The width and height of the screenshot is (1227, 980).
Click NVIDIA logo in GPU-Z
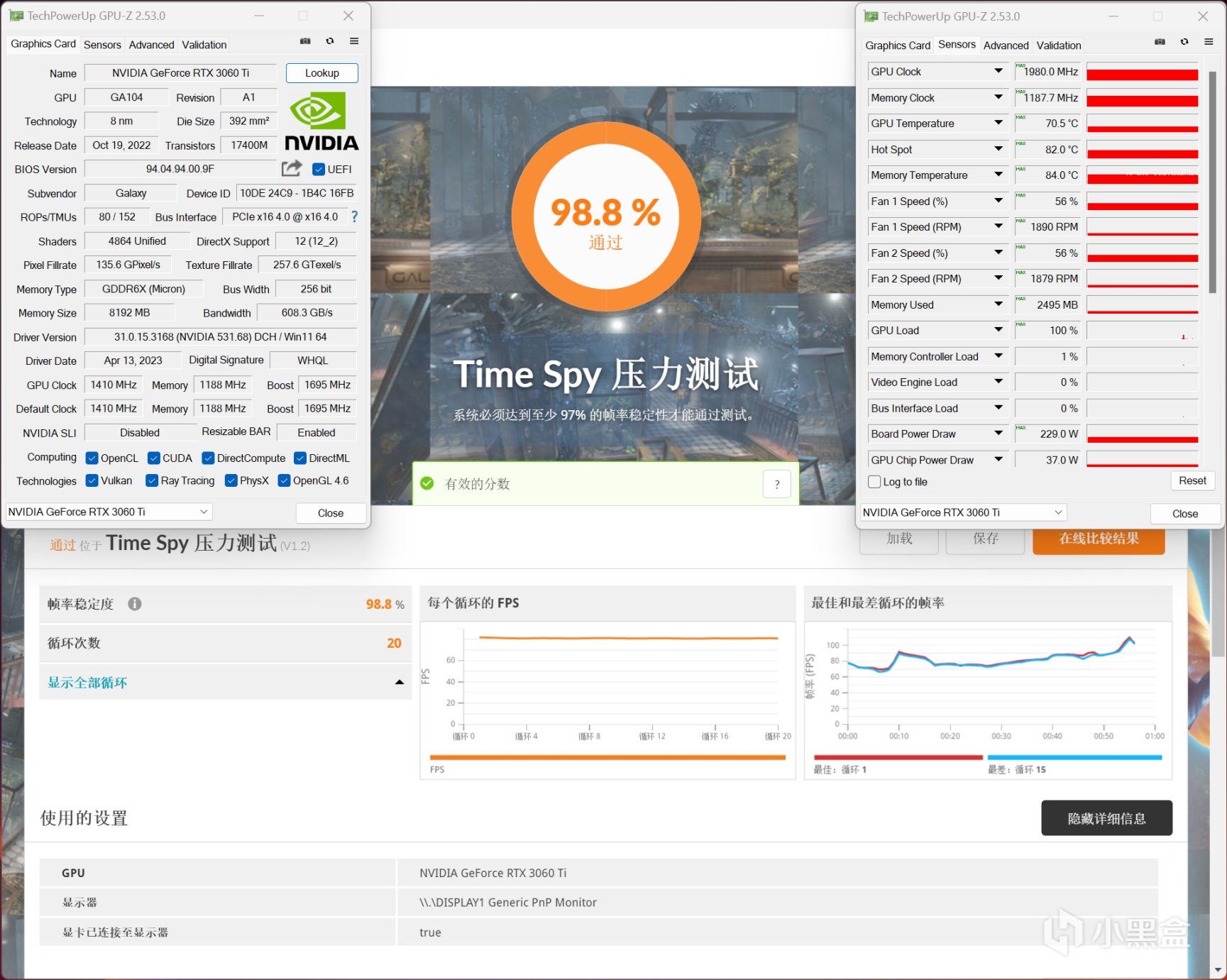[321, 121]
